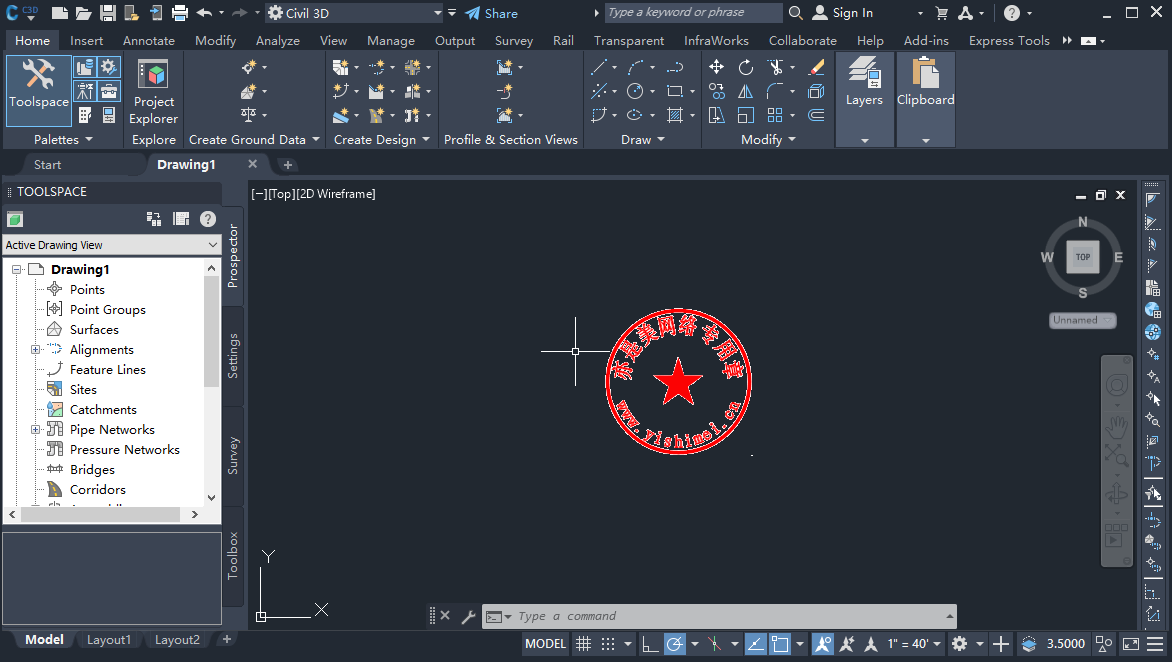Viewport: 1172px width, 662px height.
Task: Toggle MODEL space button in status bar
Action: tap(546, 644)
